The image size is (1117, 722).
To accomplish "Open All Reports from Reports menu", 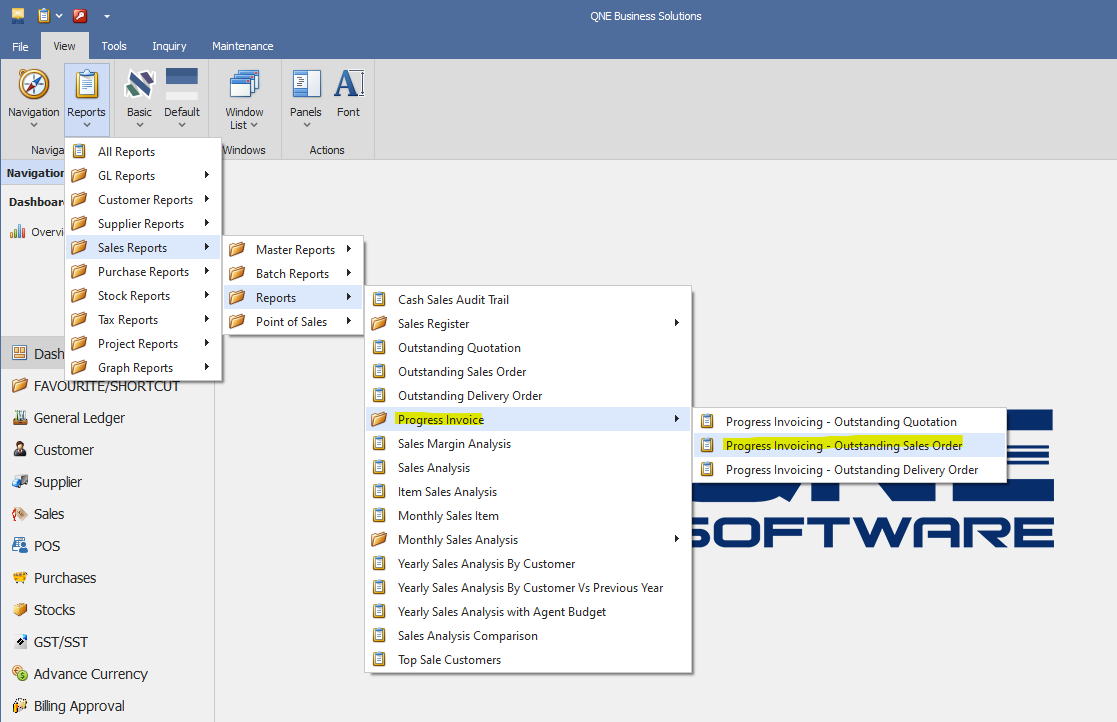I will coord(126,152).
